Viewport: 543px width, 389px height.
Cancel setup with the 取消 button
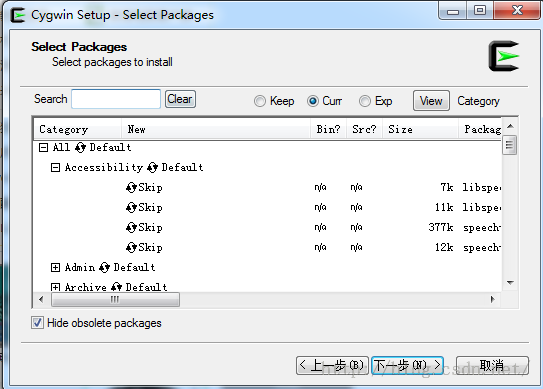(492, 365)
